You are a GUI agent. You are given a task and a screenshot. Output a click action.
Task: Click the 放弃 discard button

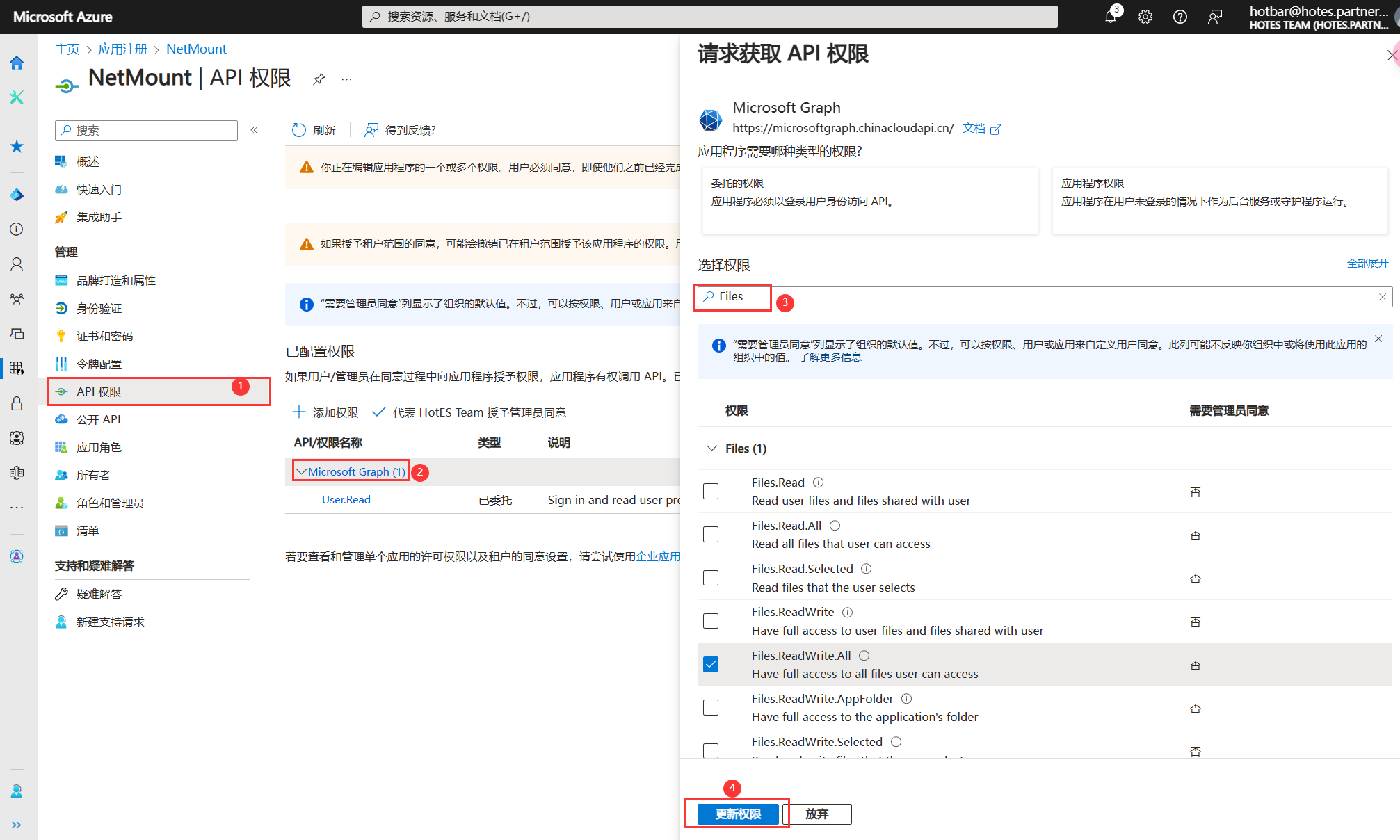(x=817, y=814)
